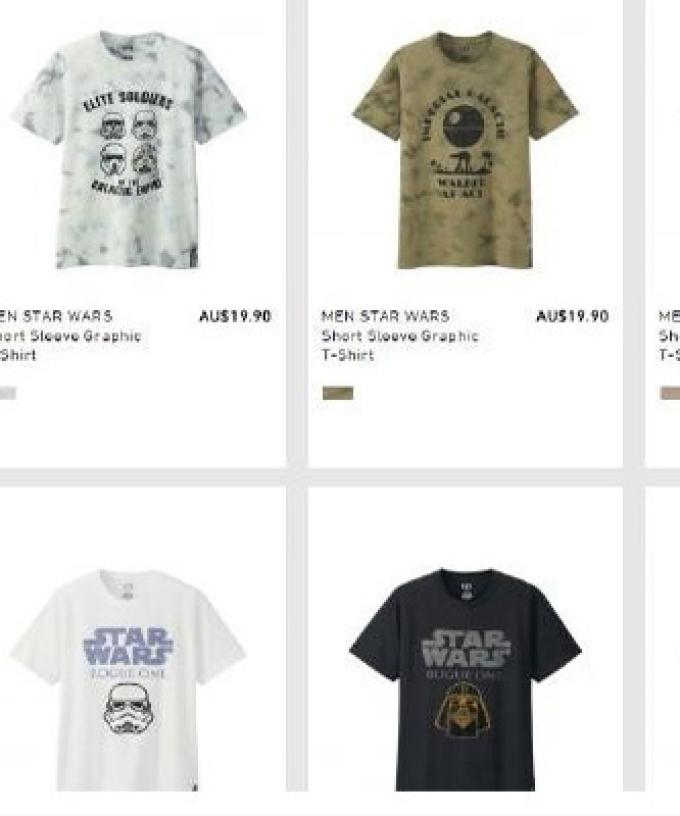The height and width of the screenshot is (816, 680).
Task: Open the olive Death Star shirt image
Action: 465,150
